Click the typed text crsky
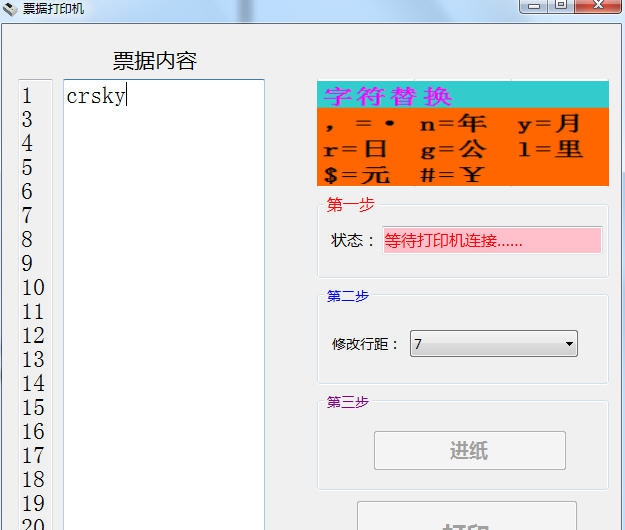Image resolution: width=625 pixels, height=530 pixels. (96, 96)
